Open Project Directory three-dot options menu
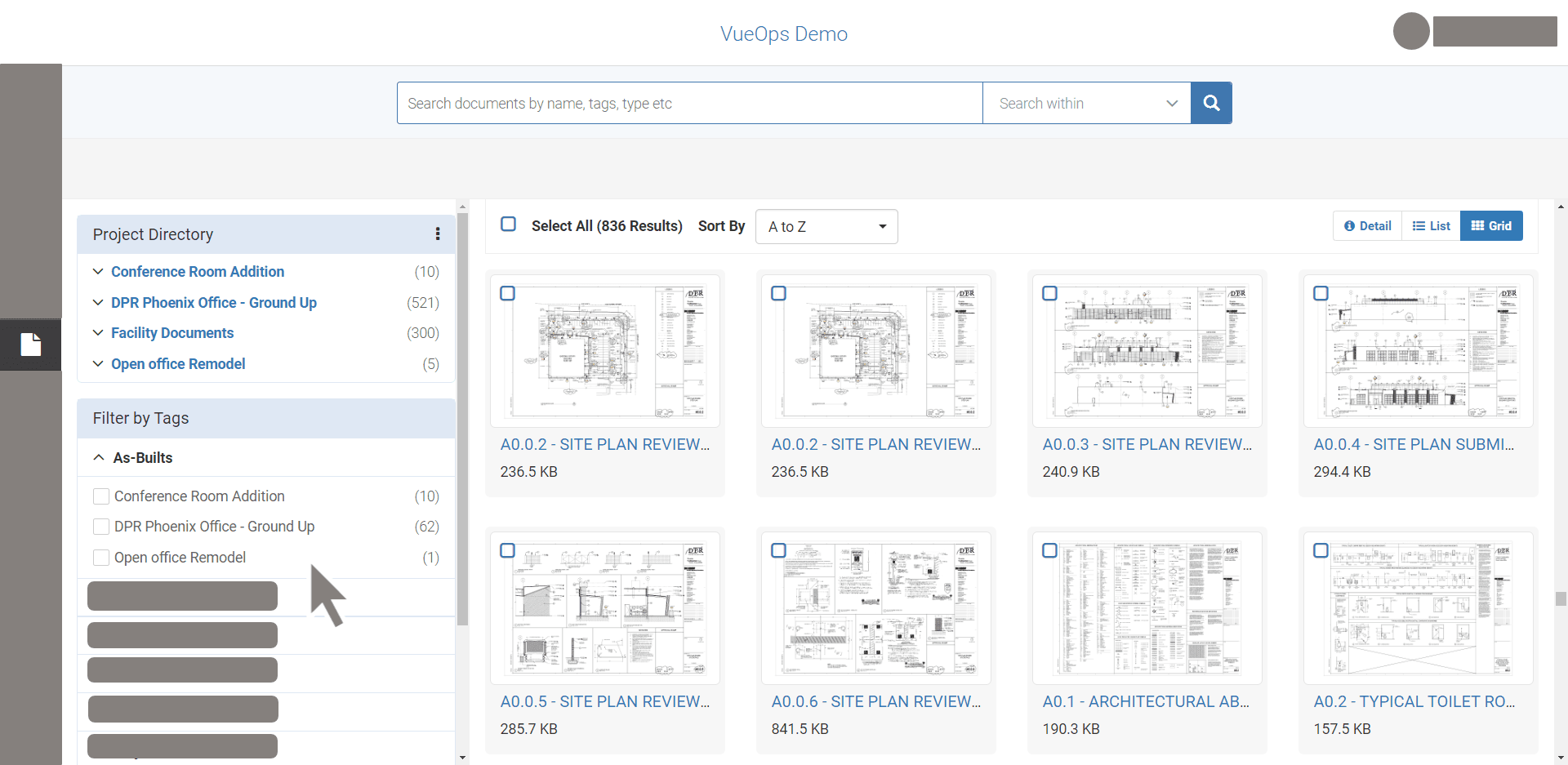The width and height of the screenshot is (1568, 765). [x=438, y=234]
